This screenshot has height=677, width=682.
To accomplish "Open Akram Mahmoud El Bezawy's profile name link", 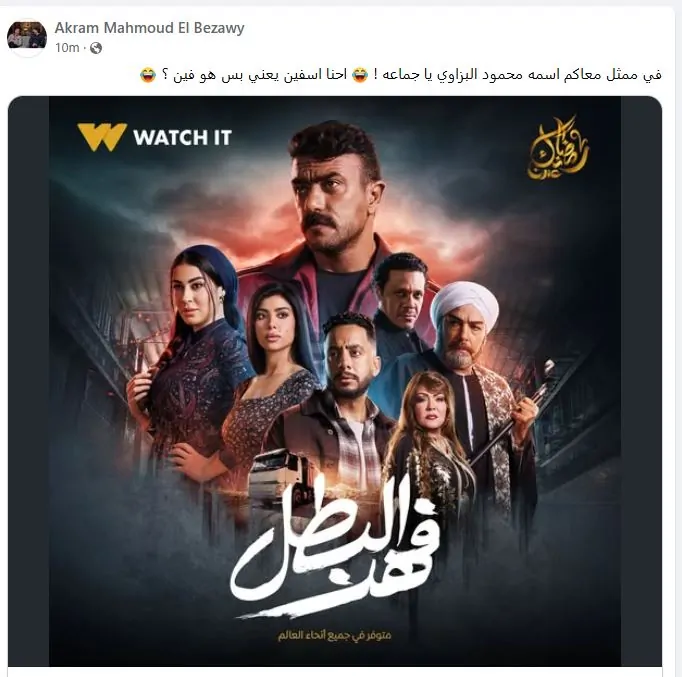I will (149, 28).
